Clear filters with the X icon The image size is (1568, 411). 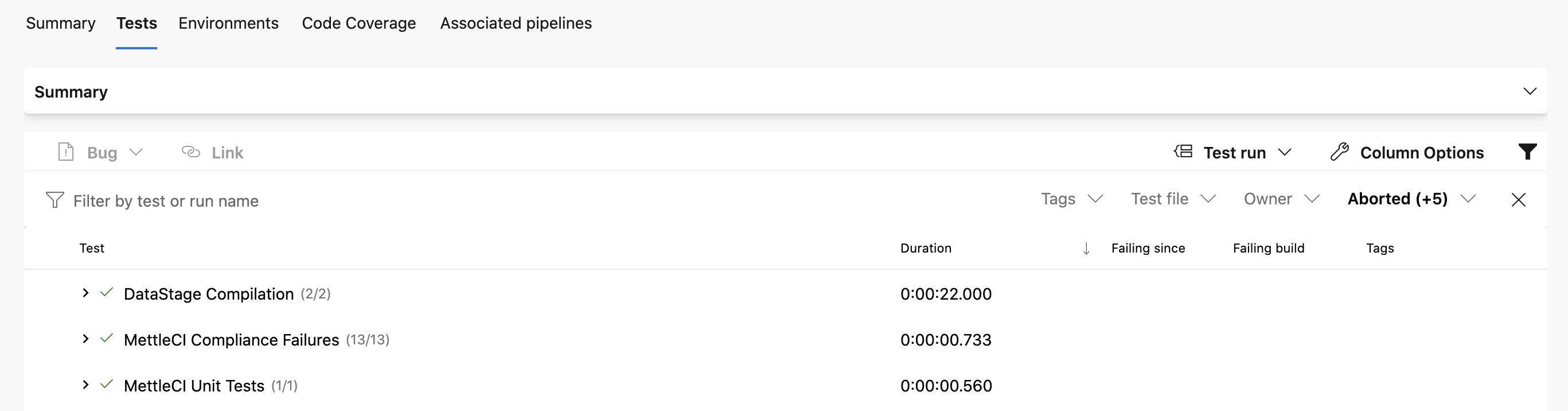click(1518, 200)
